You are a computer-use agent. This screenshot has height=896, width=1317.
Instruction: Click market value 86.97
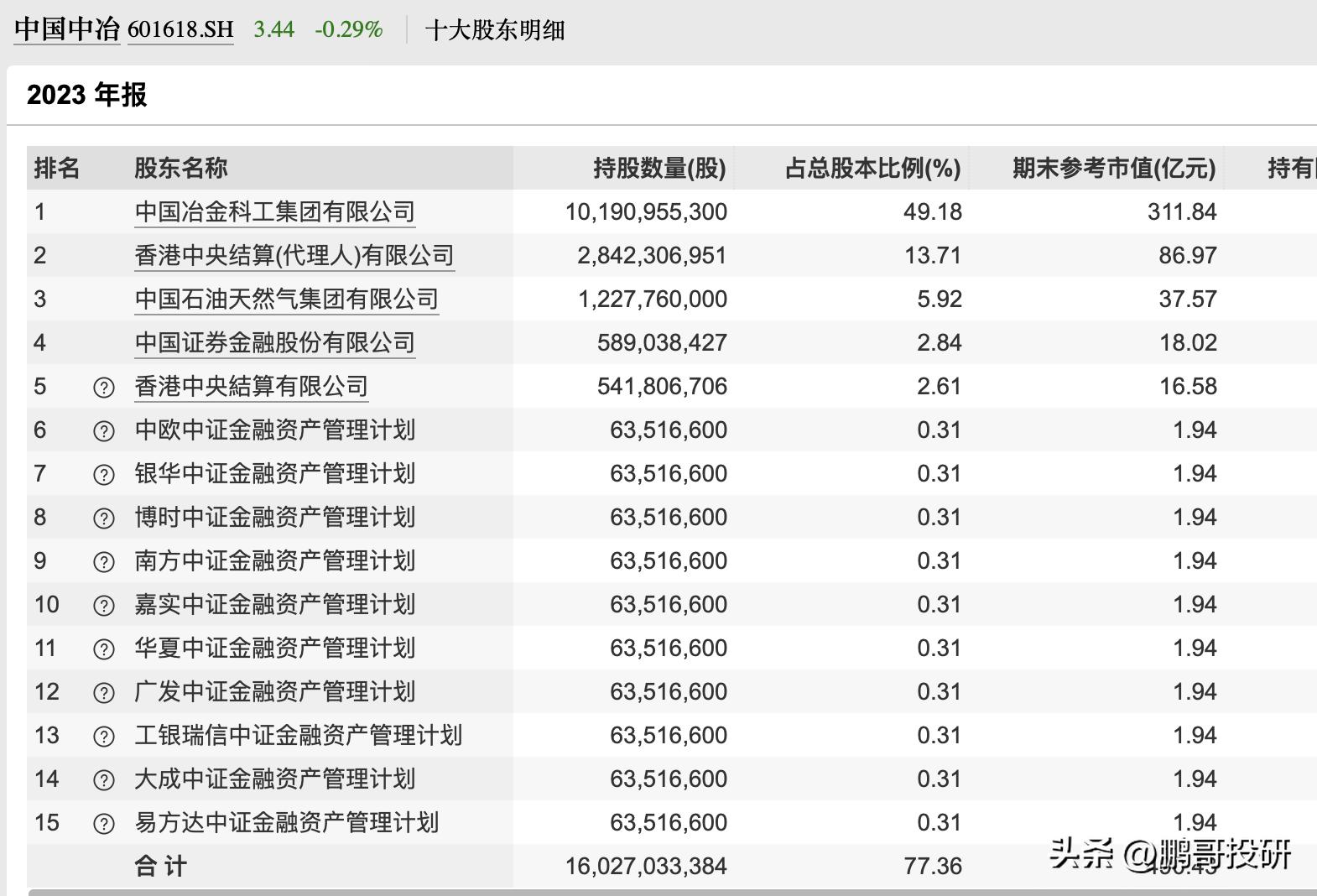[1188, 256]
